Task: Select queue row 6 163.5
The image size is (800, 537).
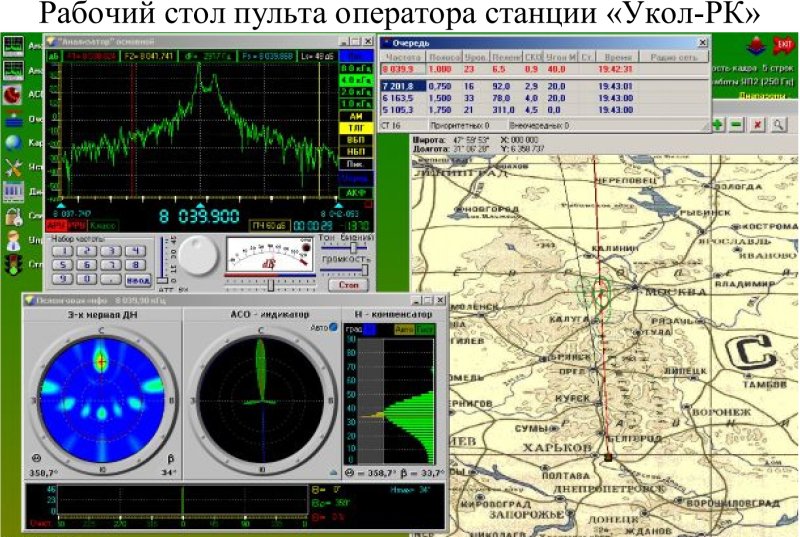Action: 544,98
